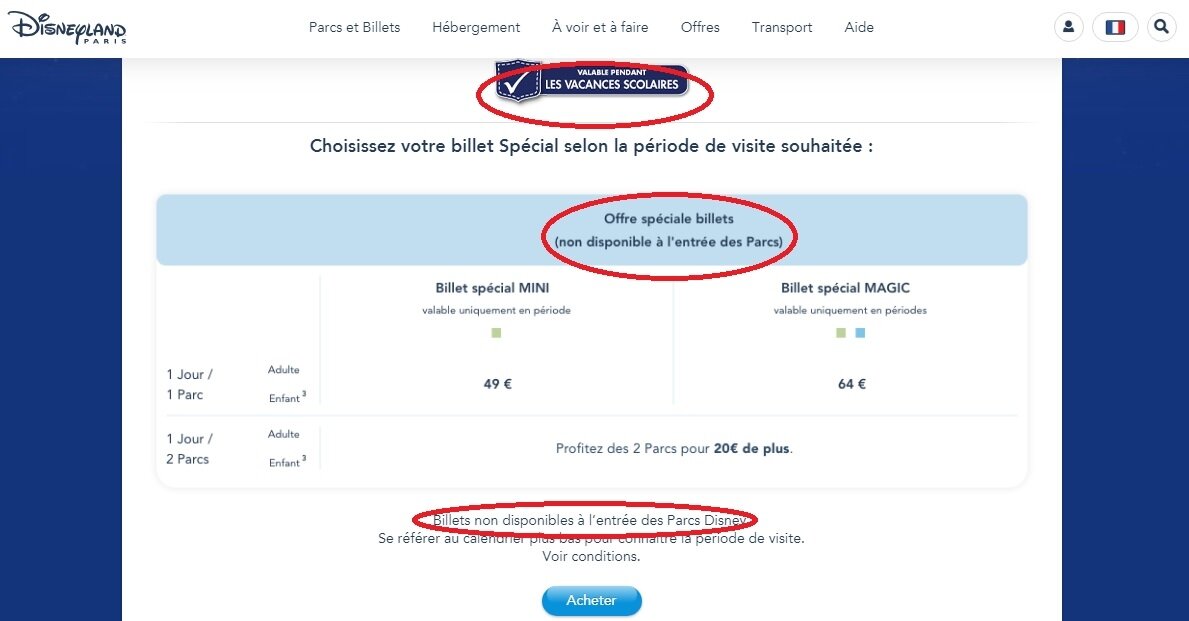Click the Disneyland Paris logo

pos(67,27)
